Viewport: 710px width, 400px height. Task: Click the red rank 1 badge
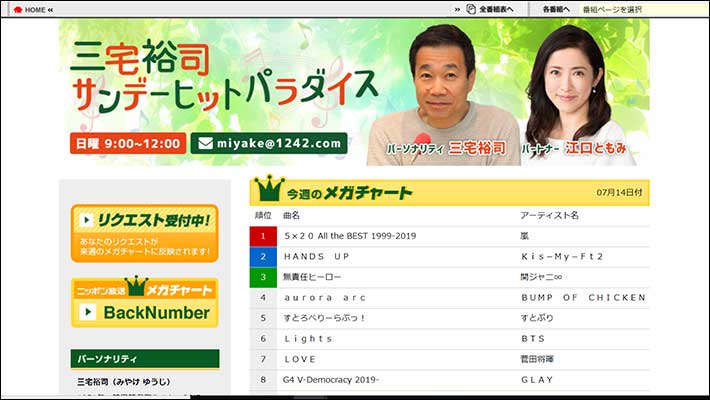[263, 236]
